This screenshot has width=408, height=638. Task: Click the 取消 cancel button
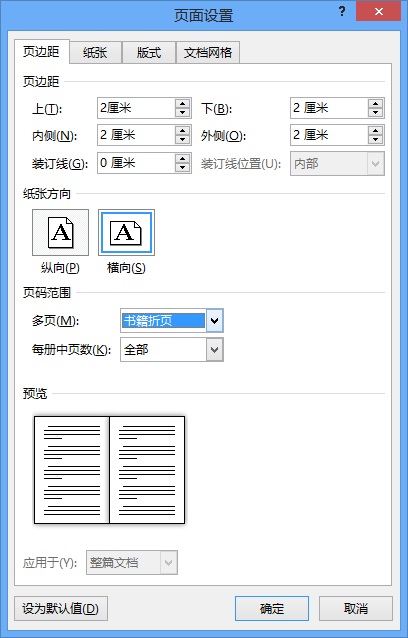pos(356,609)
